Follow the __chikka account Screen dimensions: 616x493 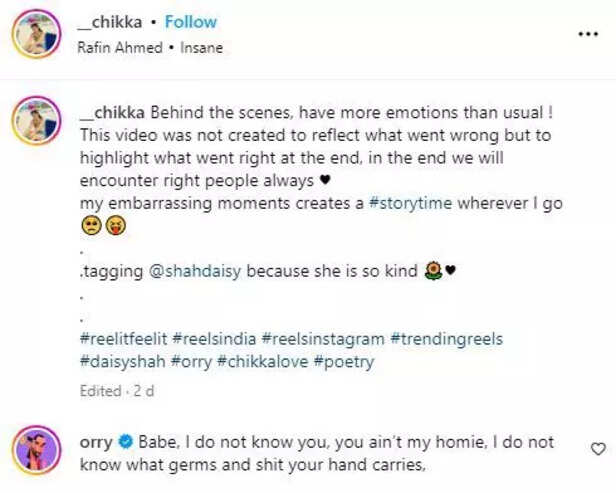190,22
